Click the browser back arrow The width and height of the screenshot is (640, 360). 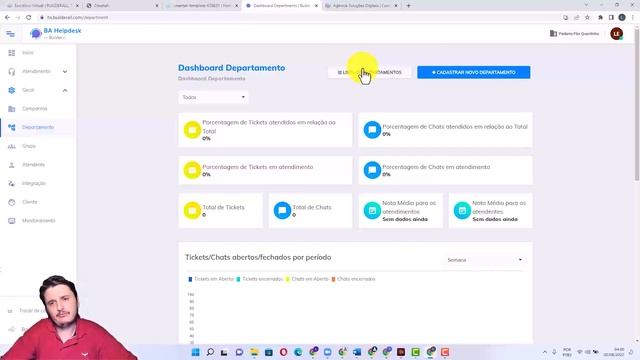coord(7,17)
